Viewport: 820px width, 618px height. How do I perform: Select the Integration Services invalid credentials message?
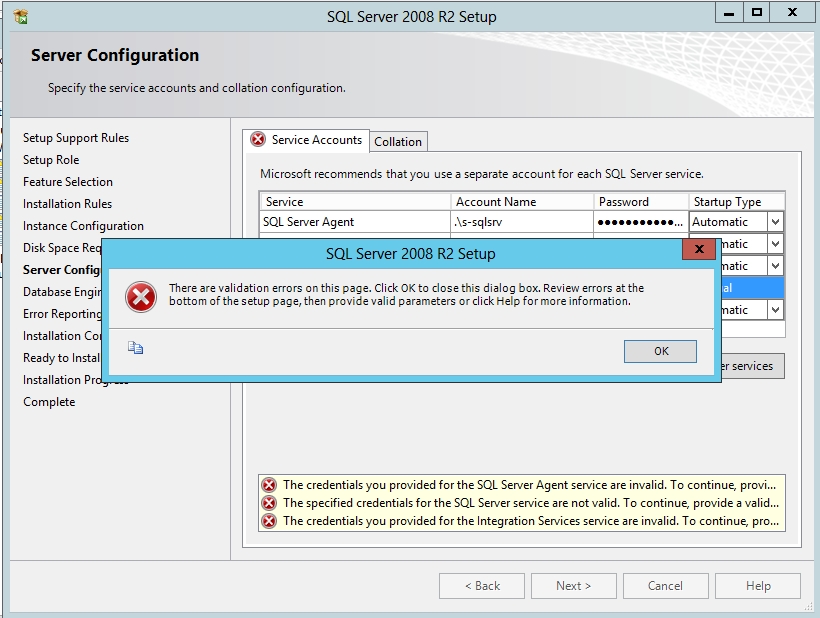point(531,521)
